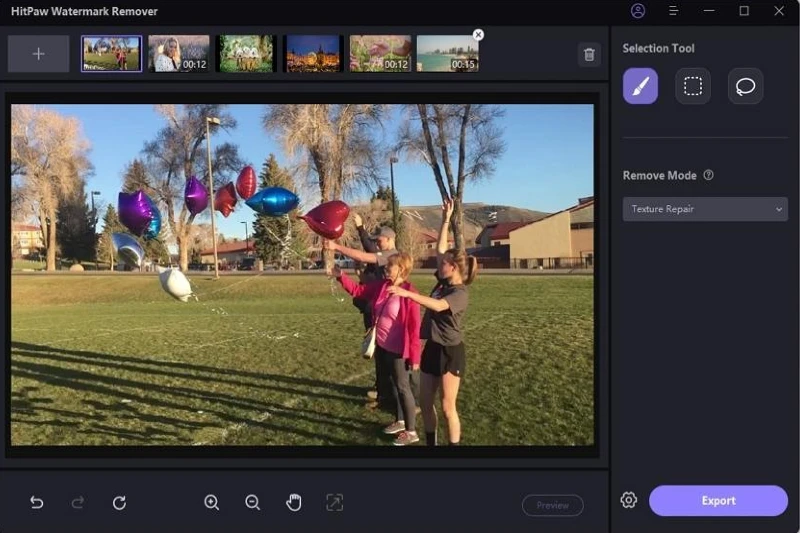Click the Remove Mode help icon
Screen dimensions: 800x533
[x=709, y=175]
